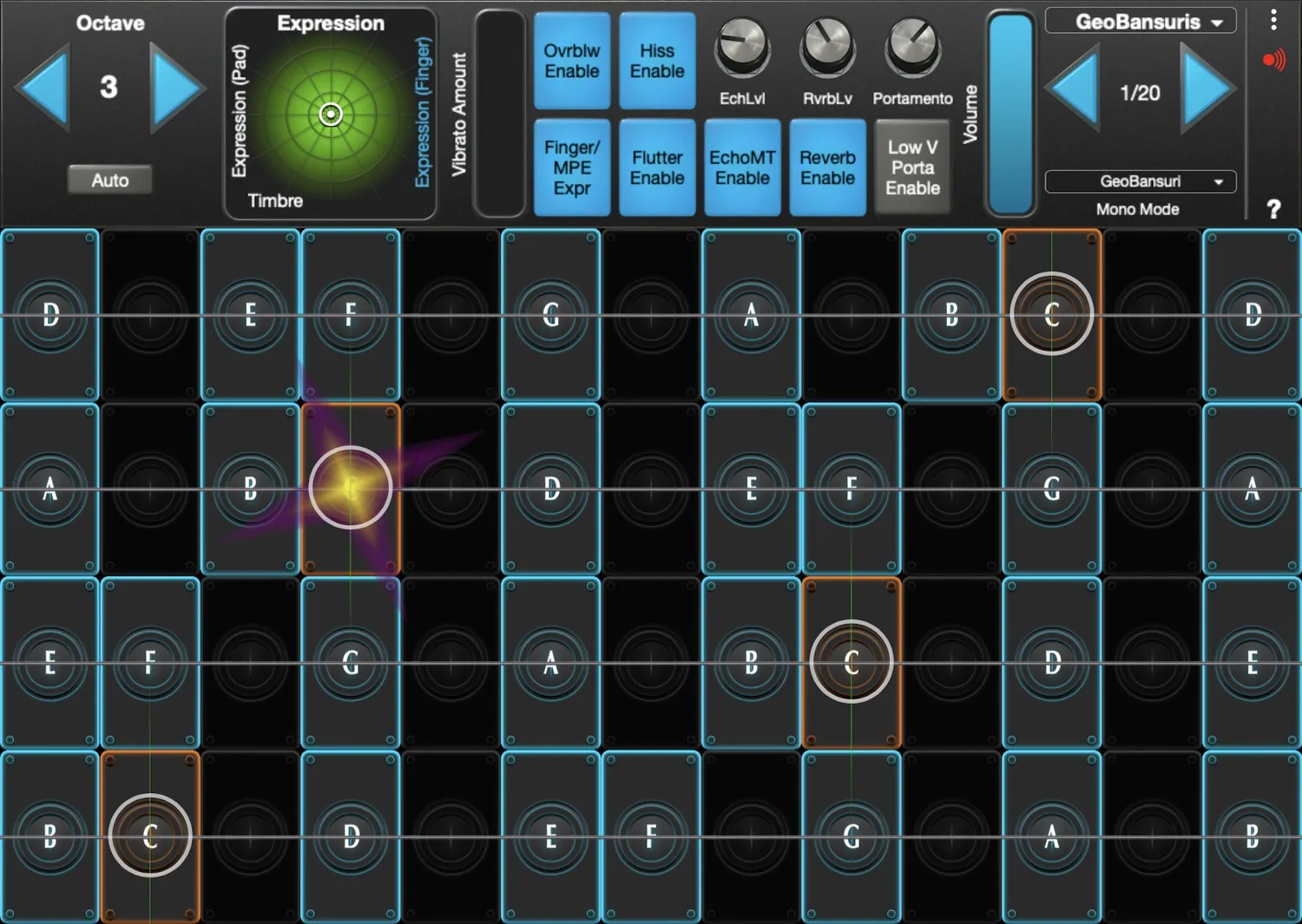Play the highlighted C pad in bottom row
This screenshot has height=924, width=1302.
pyautogui.click(x=150, y=836)
